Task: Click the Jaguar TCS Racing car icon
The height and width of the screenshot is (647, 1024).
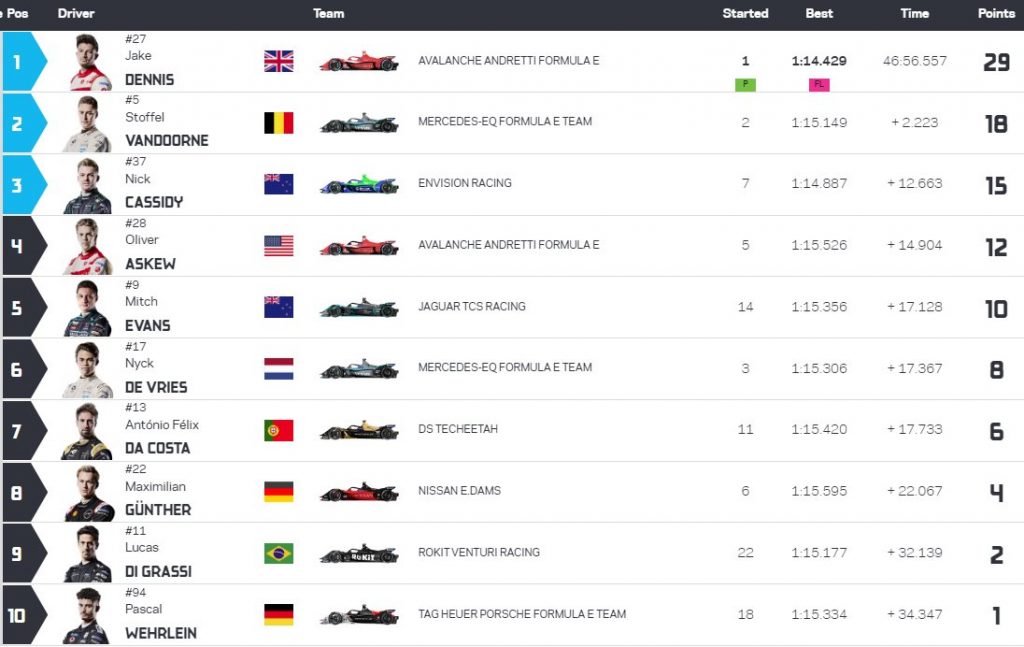Action: 359,308
